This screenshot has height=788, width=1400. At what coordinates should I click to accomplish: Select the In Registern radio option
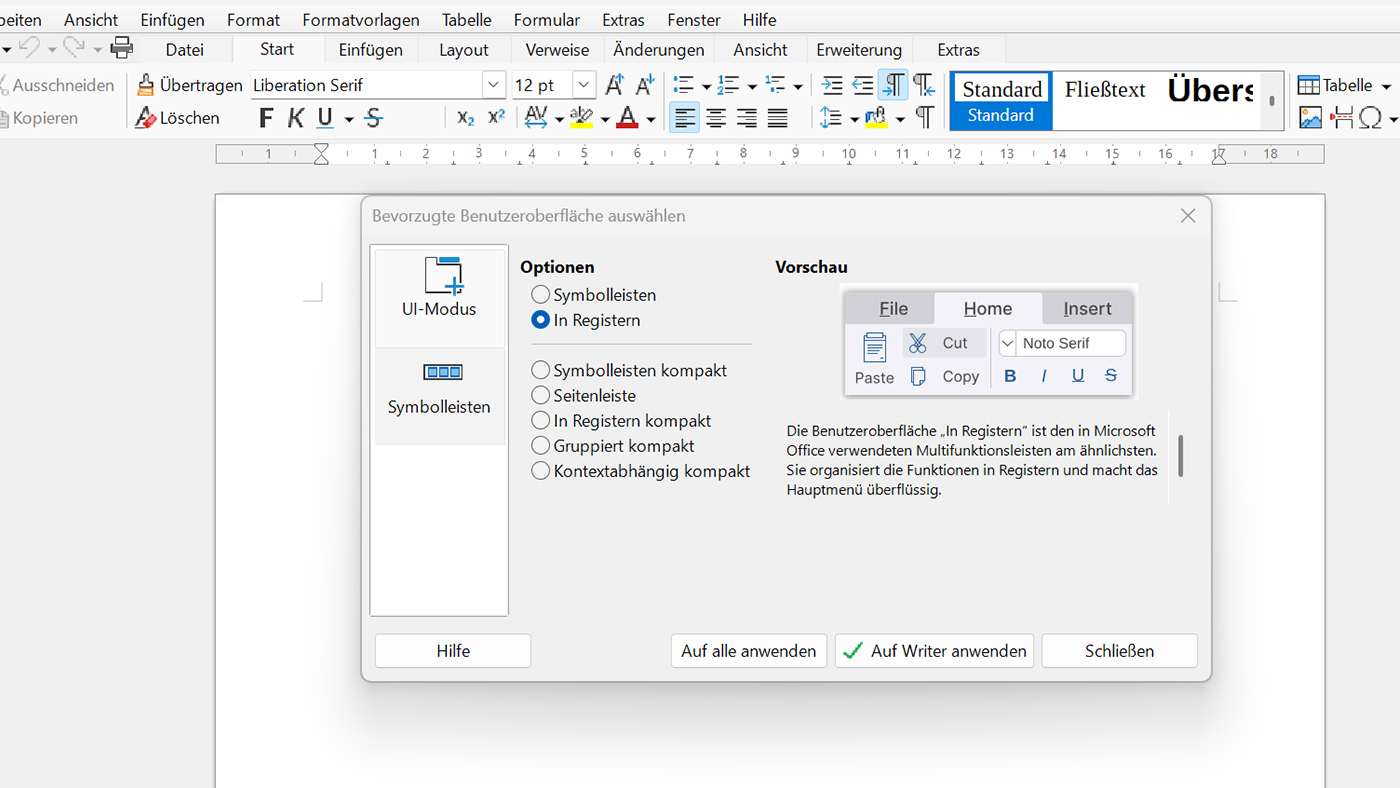click(x=586, y=320)
